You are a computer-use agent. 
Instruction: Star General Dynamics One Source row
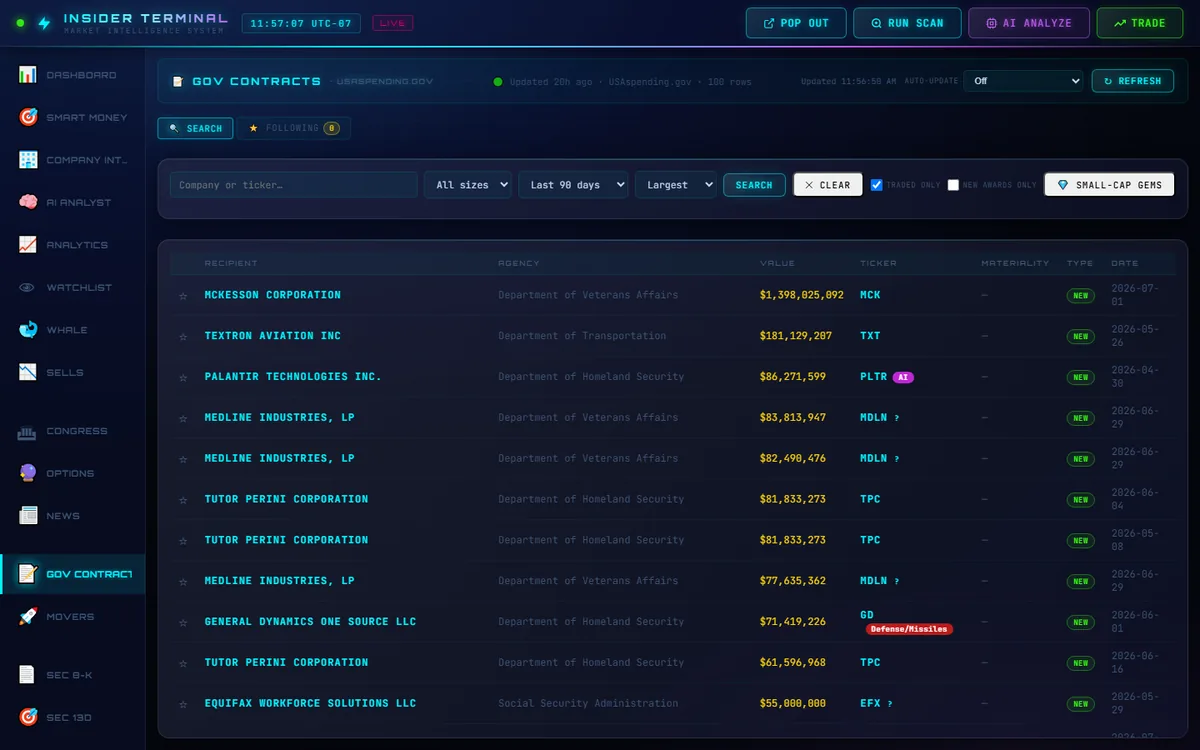[x=183, y=623]
